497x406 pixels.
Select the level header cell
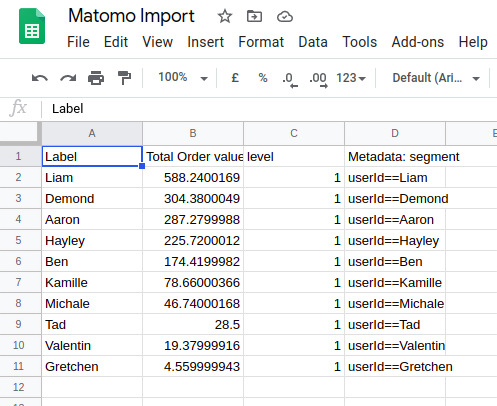294,156
